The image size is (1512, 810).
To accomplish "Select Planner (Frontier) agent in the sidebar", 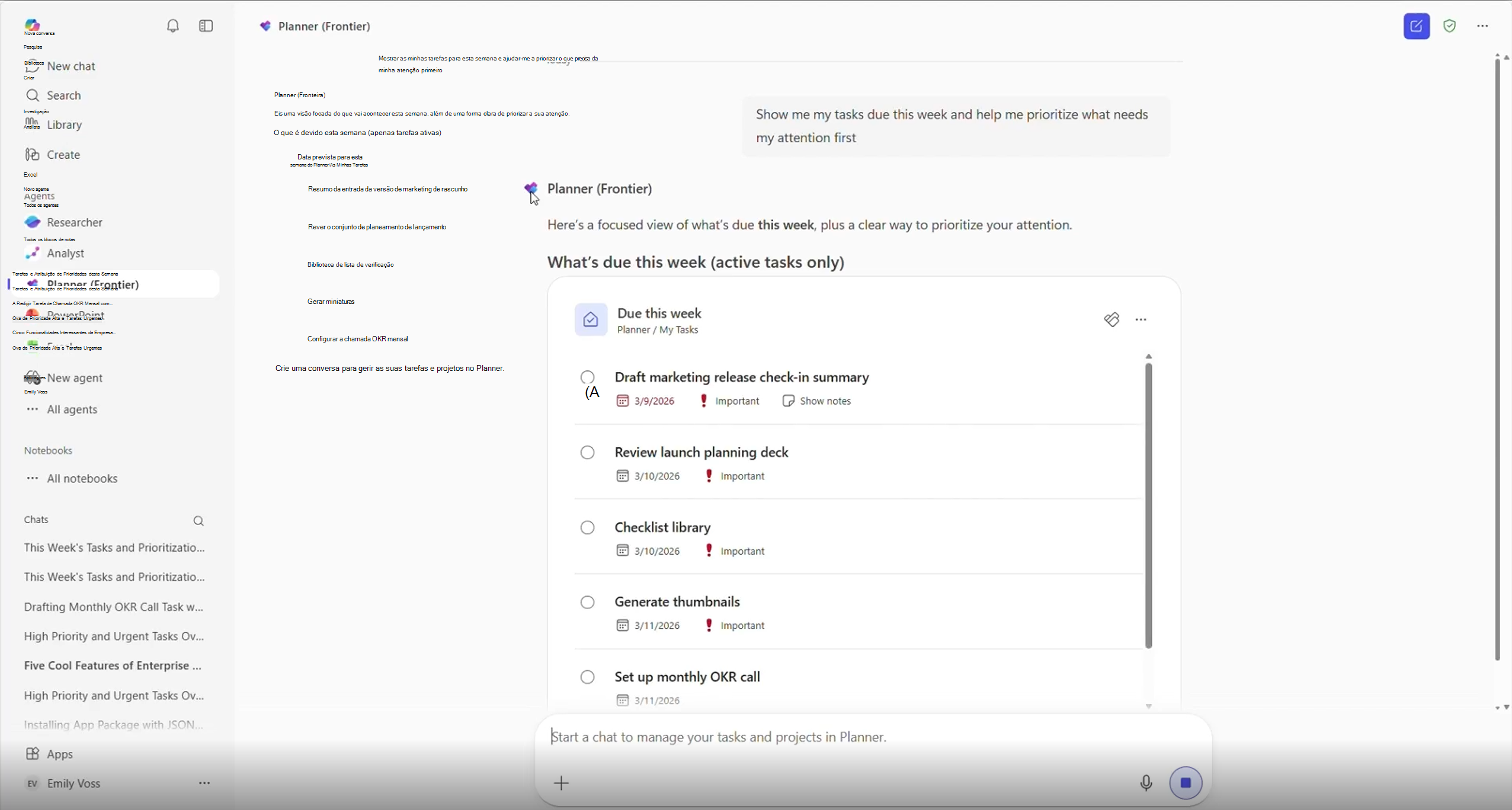I will [114, 284].
